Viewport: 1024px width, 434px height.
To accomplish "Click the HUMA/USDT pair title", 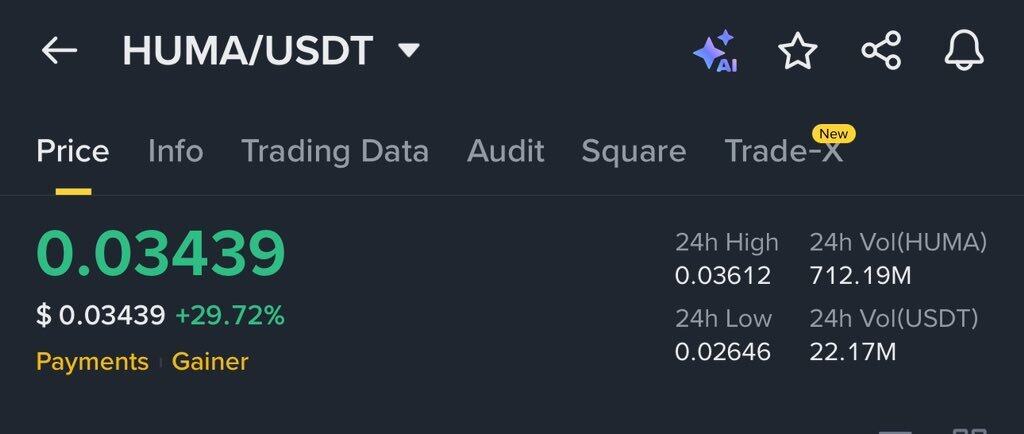I will tap(248, 50).
